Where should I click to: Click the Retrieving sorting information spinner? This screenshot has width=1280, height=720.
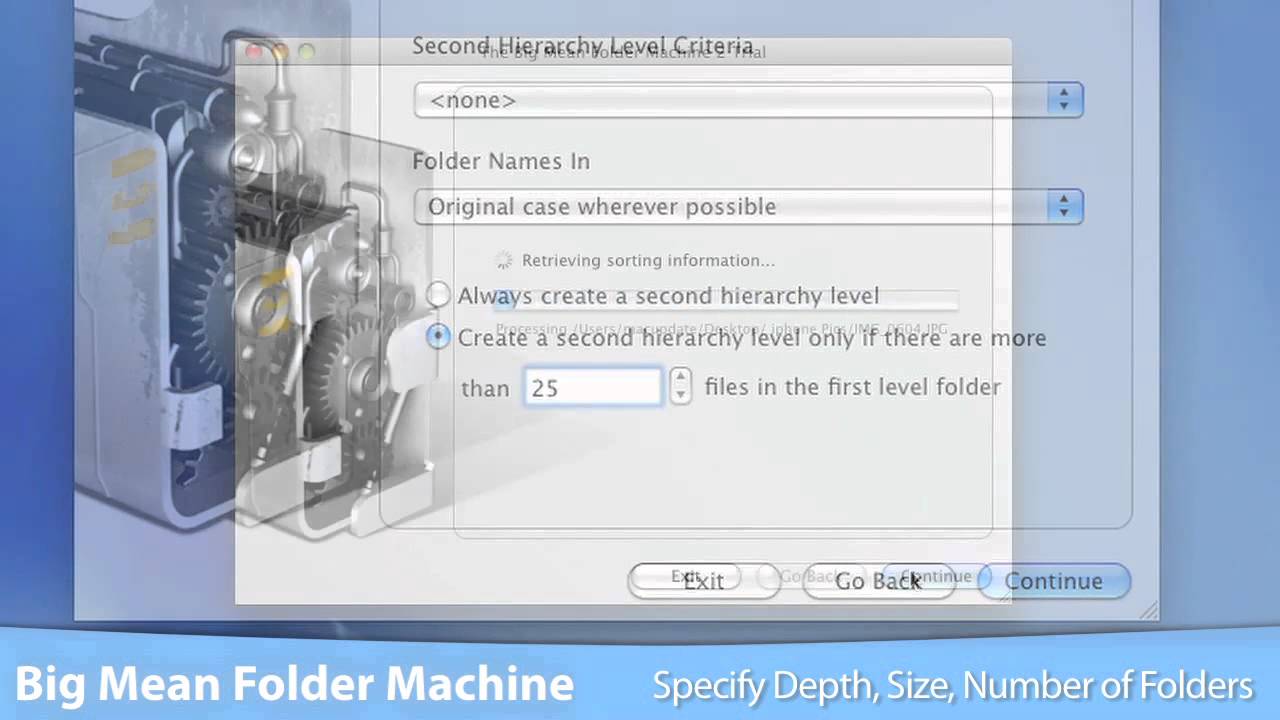click(x=504, y=260)
